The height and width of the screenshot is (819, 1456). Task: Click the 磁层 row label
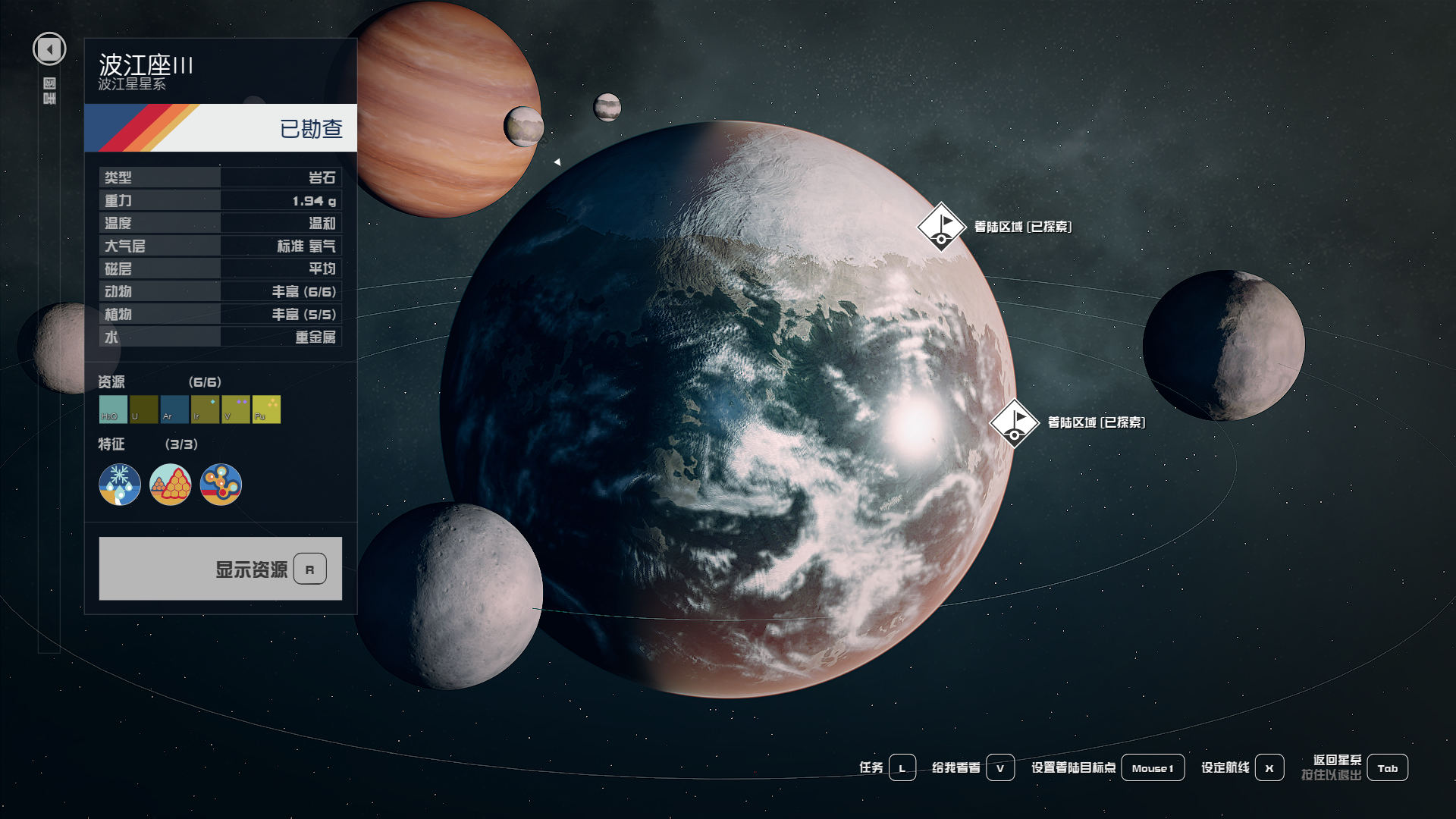(118, 268)
